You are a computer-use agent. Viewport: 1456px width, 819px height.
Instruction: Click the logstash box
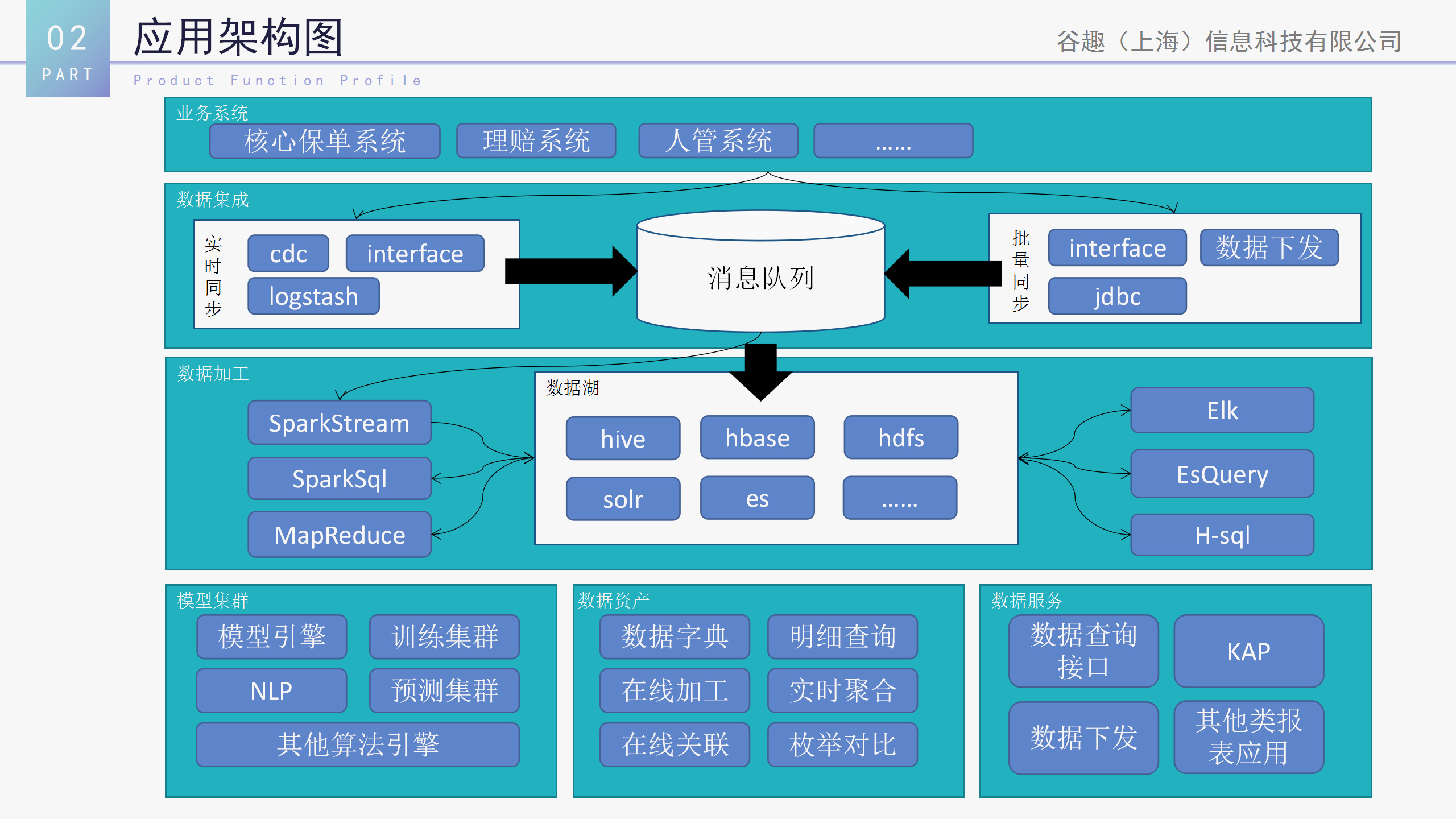pyautogui.click(x=313, y=296)
